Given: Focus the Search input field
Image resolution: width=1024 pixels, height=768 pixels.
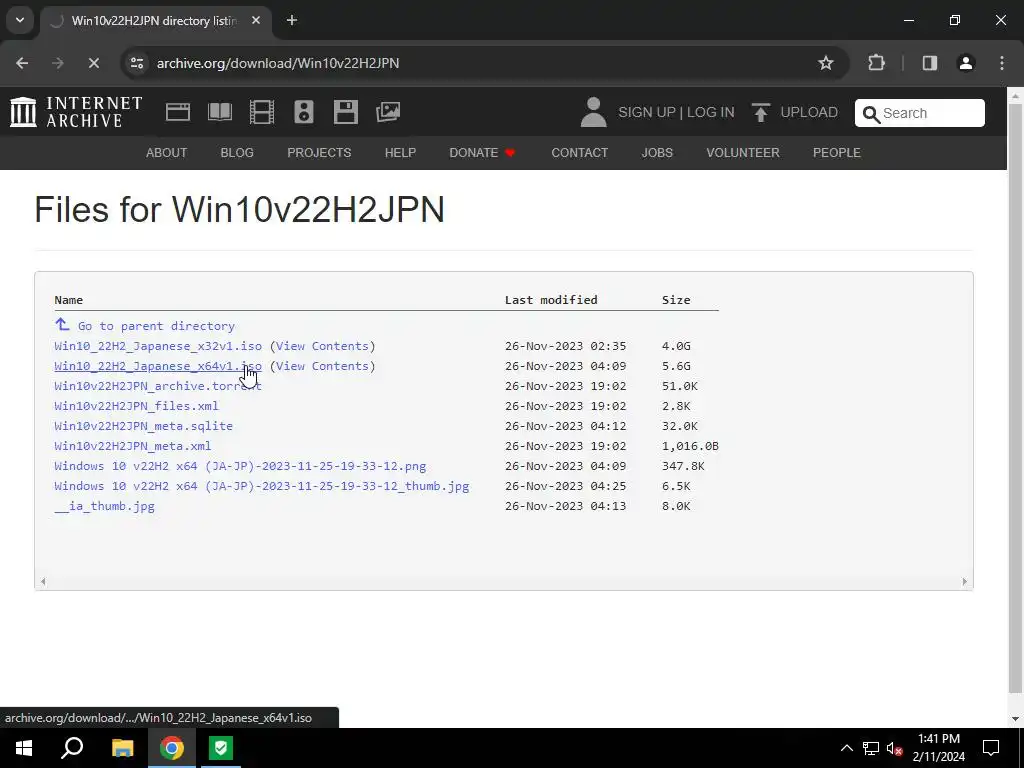Looking at the screenshot, I should (x=920, y=113).
